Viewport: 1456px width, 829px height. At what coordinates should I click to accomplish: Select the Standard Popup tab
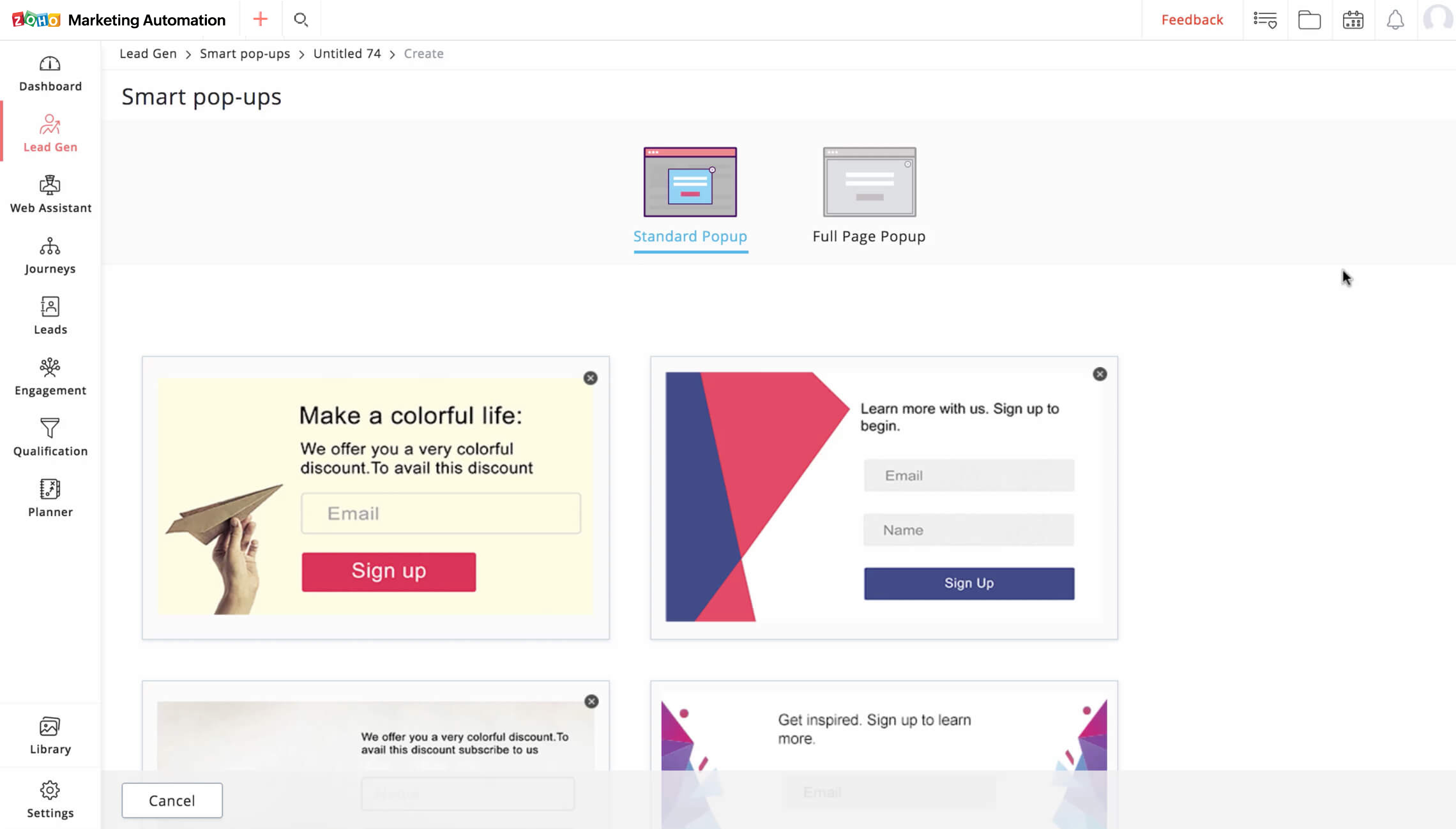coord(690,236)
